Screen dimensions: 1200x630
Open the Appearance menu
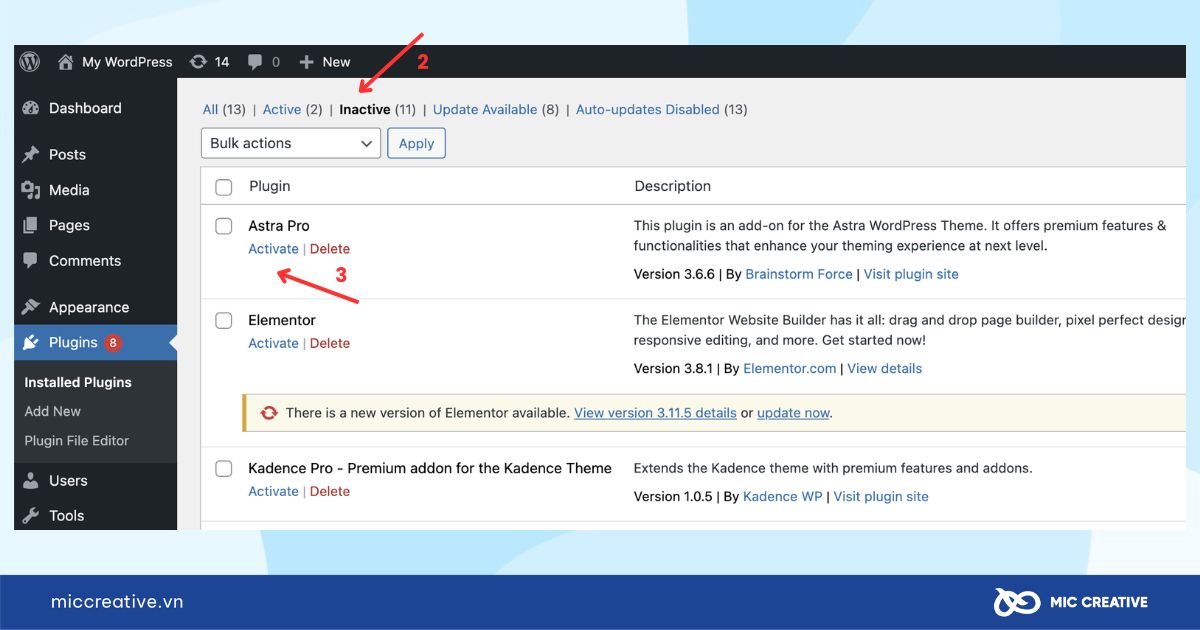89,307
